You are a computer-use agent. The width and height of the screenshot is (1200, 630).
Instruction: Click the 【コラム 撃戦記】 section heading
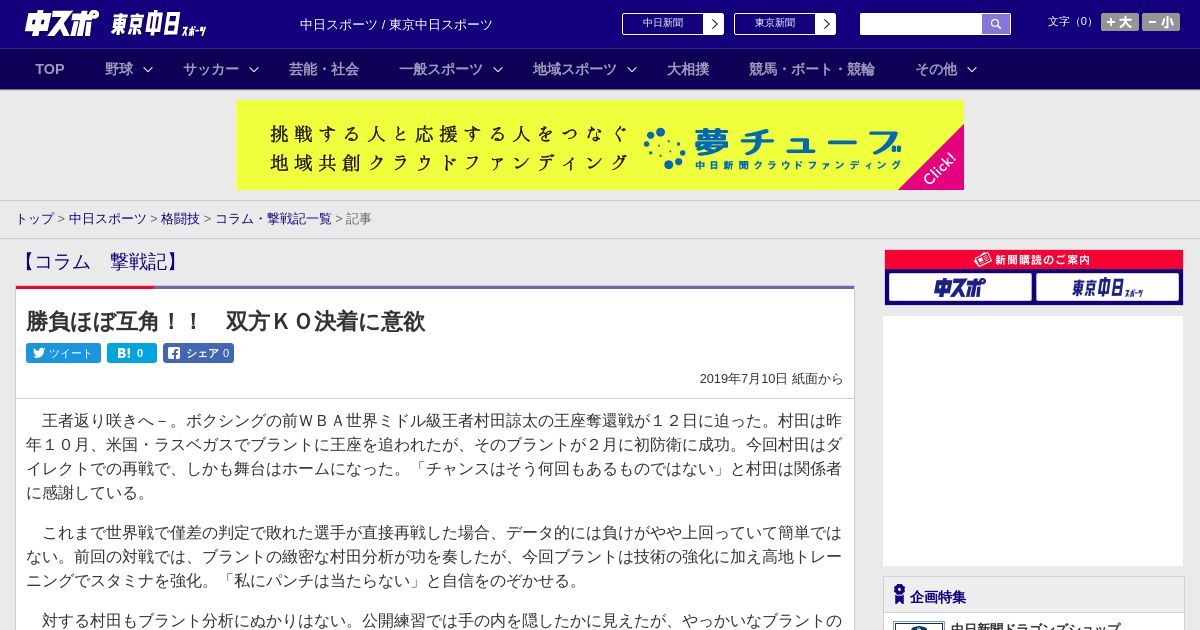[100, 262]
